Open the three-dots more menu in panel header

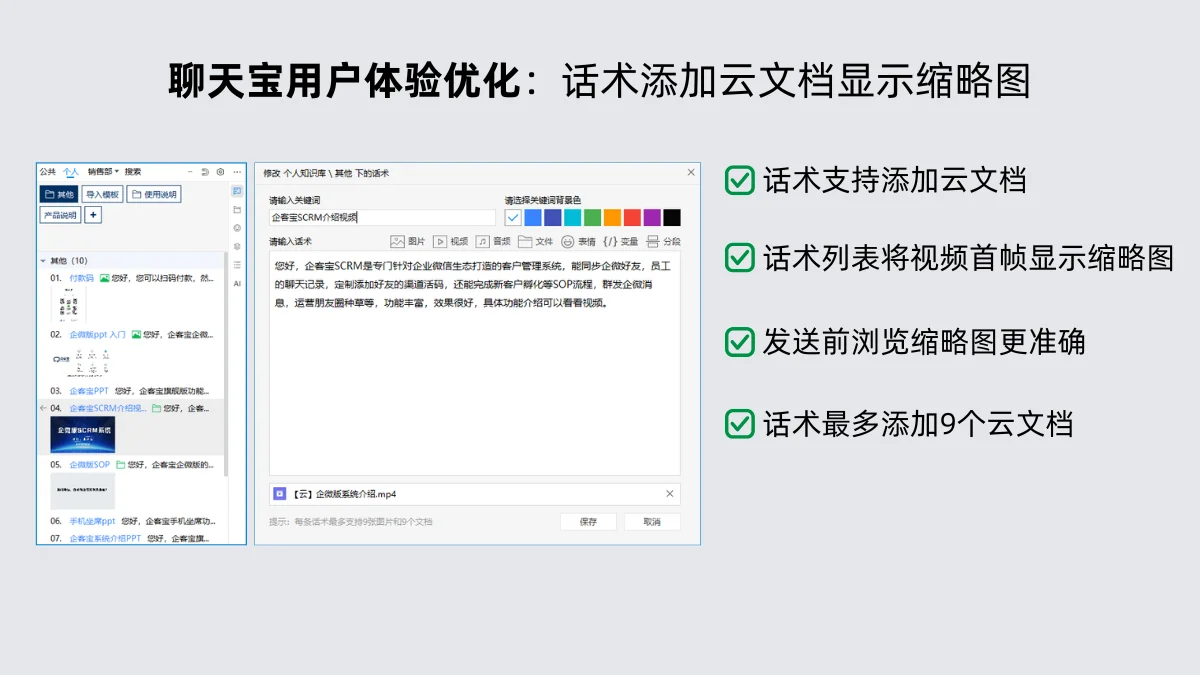pos(237,172)
